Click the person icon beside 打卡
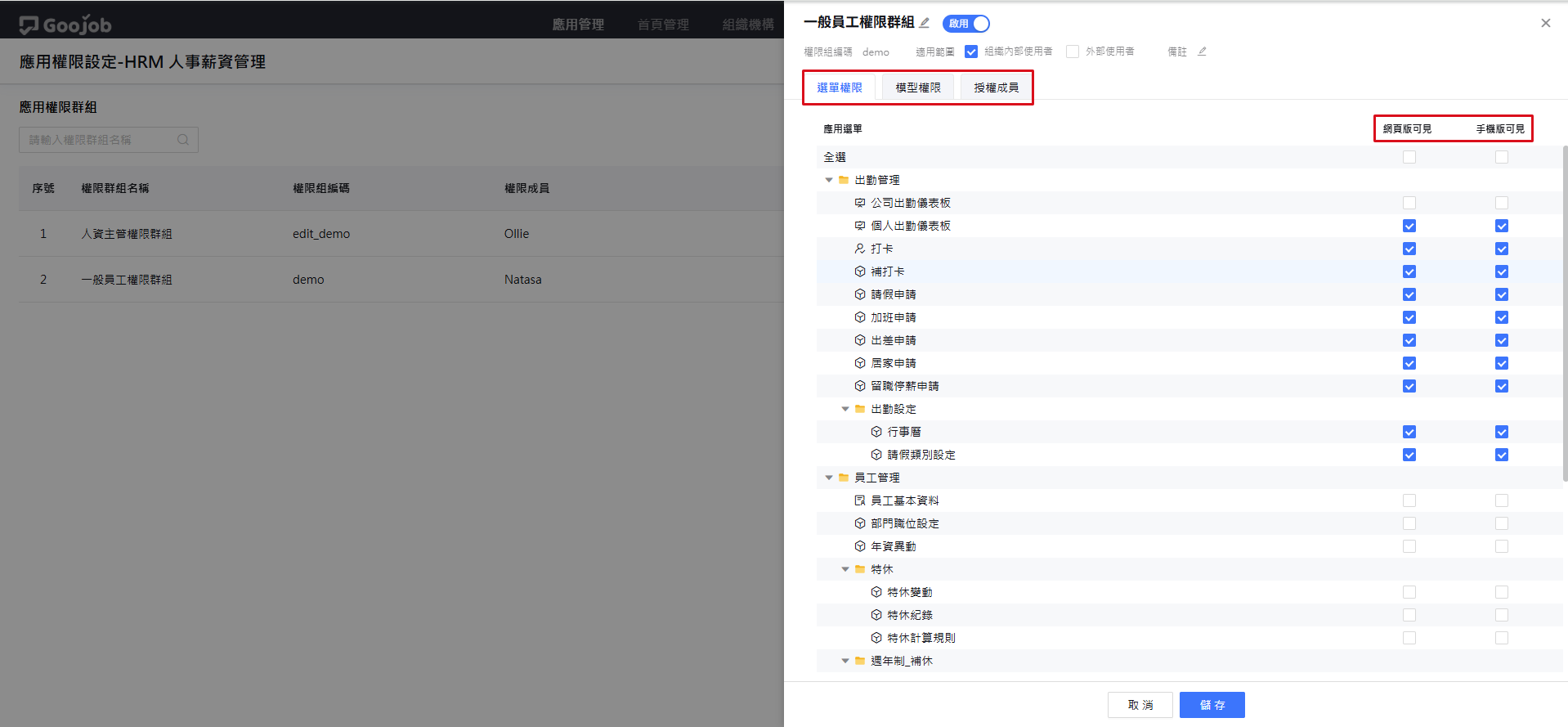Screen dimensions: 1568x727 tap(860, 249)
